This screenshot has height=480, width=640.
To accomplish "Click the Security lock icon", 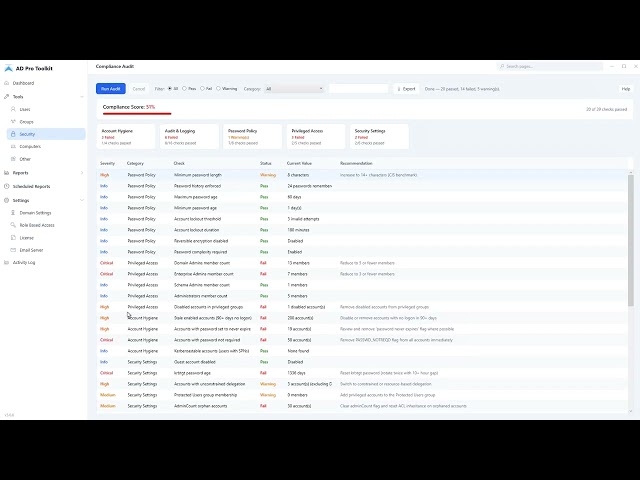I will coord(13,134).
